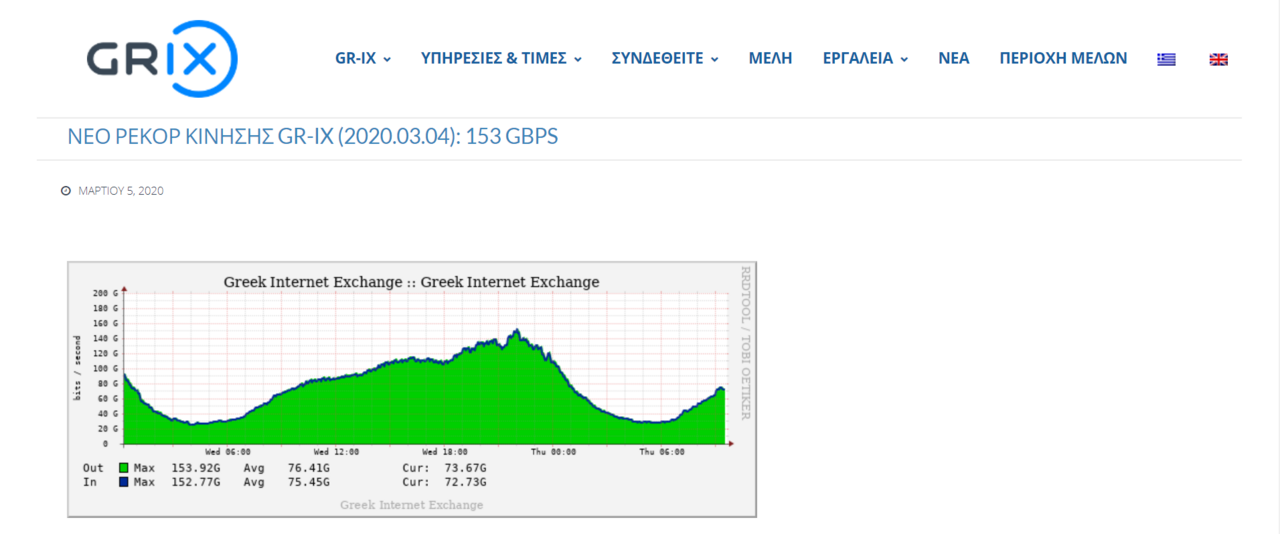Viewport: 1280px width, 534px height.
Task: Click the GRIX logo
Action: click(x=162, y=59)
